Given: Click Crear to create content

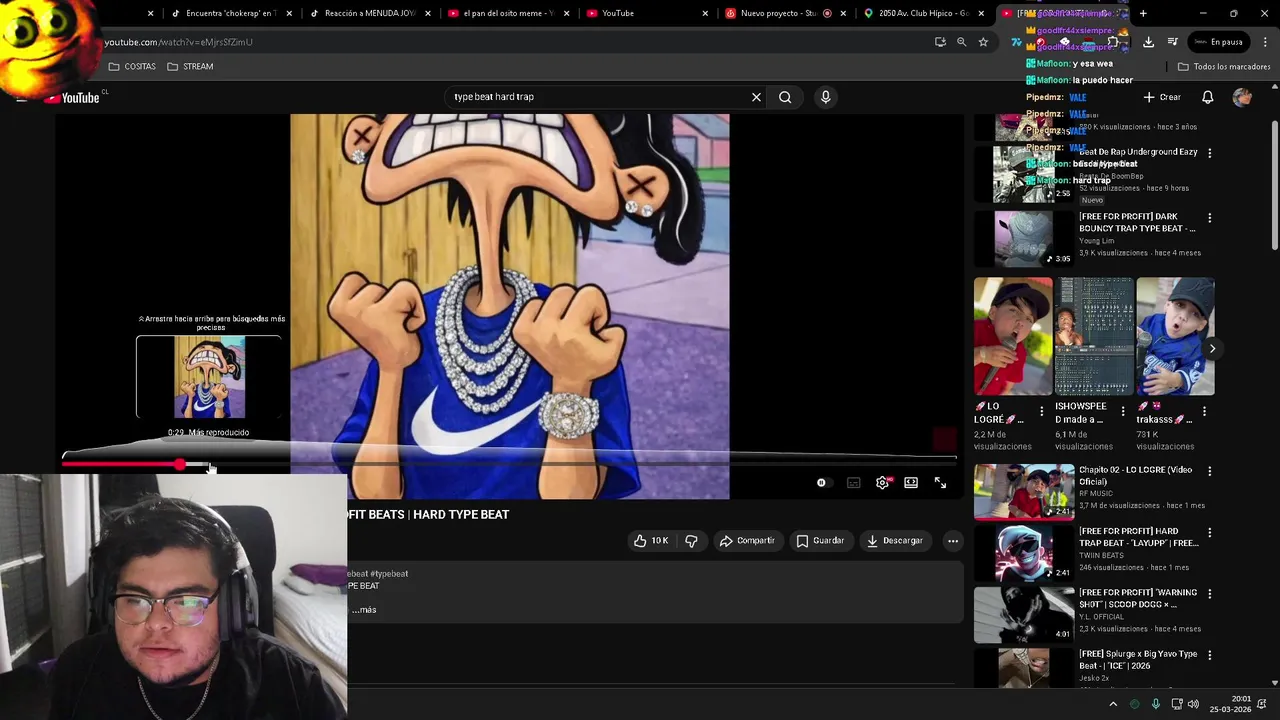Looking at the screenshot, I should [x=1162, y=97].
